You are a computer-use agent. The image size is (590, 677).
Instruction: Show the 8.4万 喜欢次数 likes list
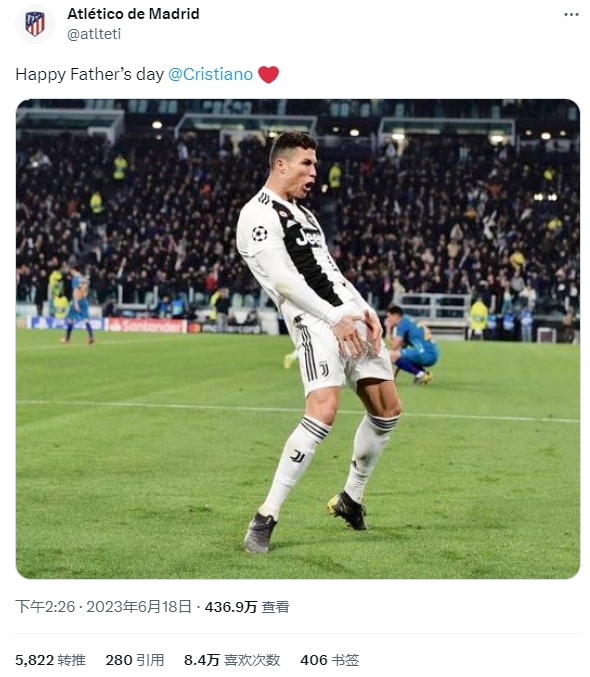232,660
